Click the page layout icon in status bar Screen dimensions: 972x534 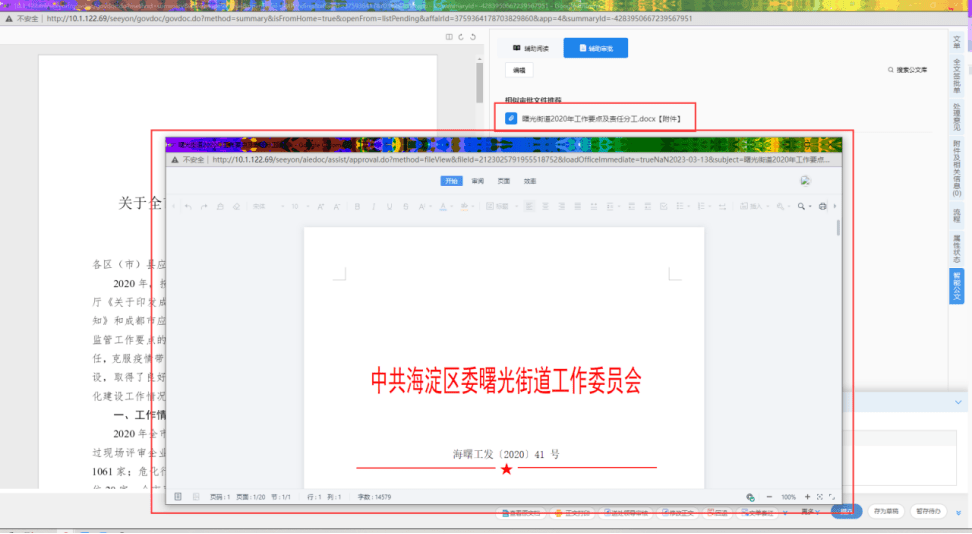178,497
